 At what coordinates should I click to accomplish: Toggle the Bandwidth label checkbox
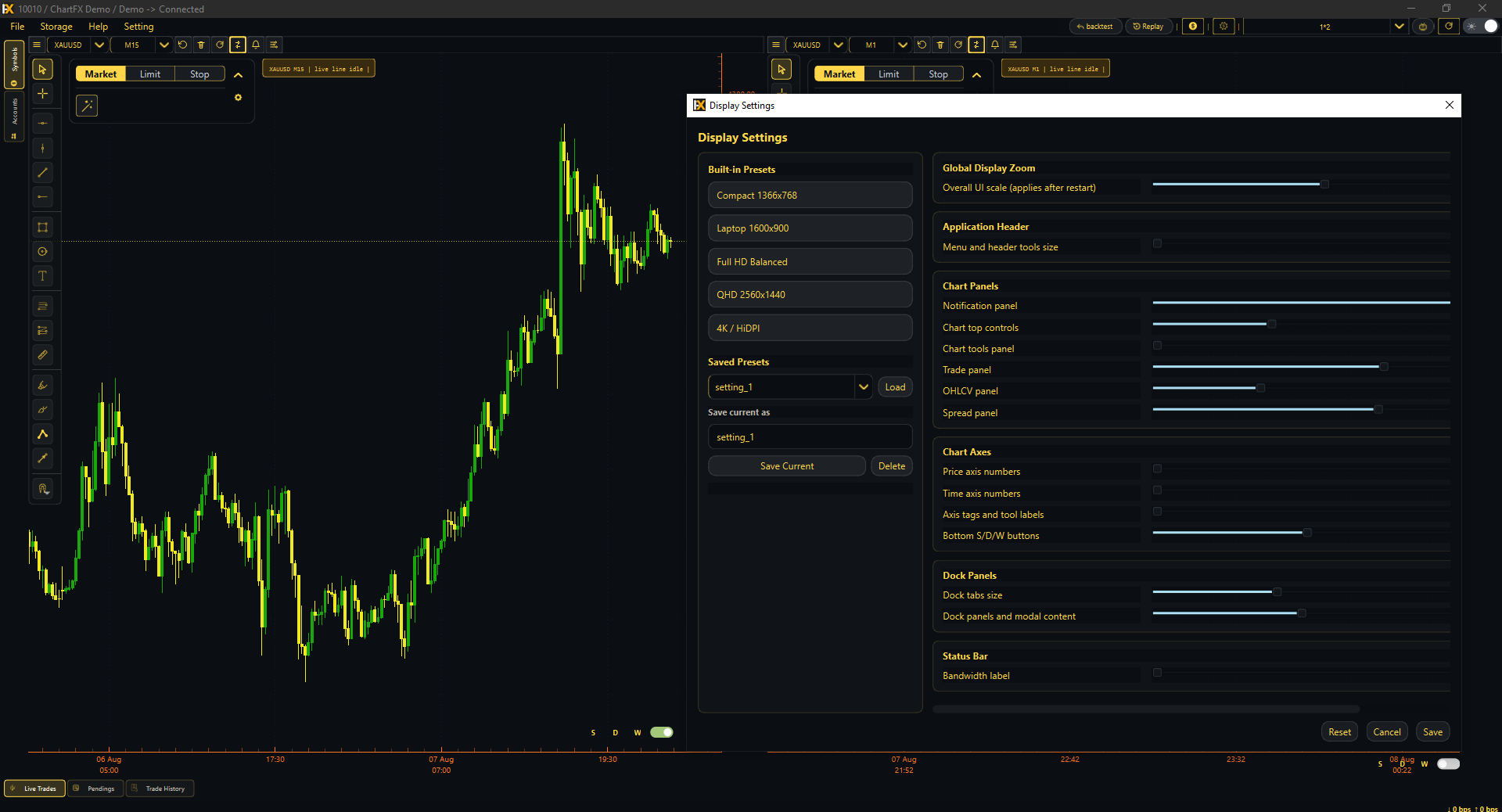1158,673
